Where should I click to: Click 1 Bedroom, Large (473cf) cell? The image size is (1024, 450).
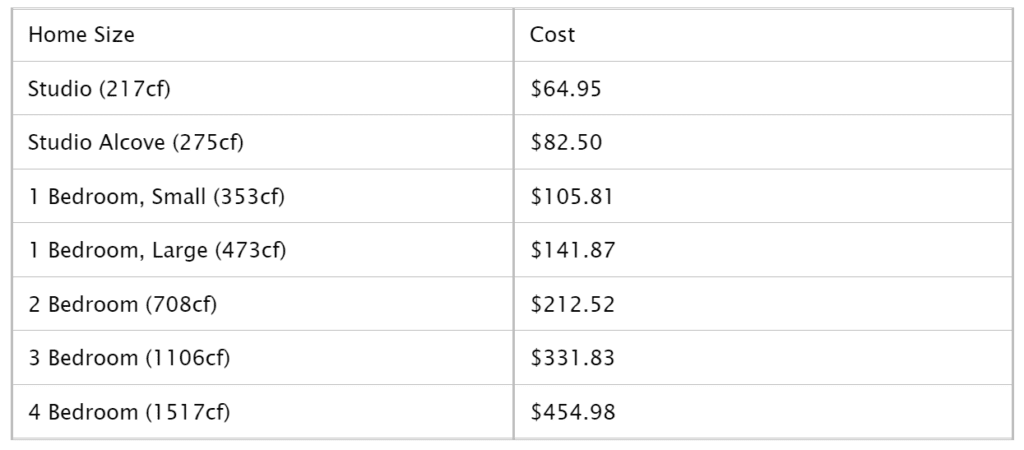point(263,249)
